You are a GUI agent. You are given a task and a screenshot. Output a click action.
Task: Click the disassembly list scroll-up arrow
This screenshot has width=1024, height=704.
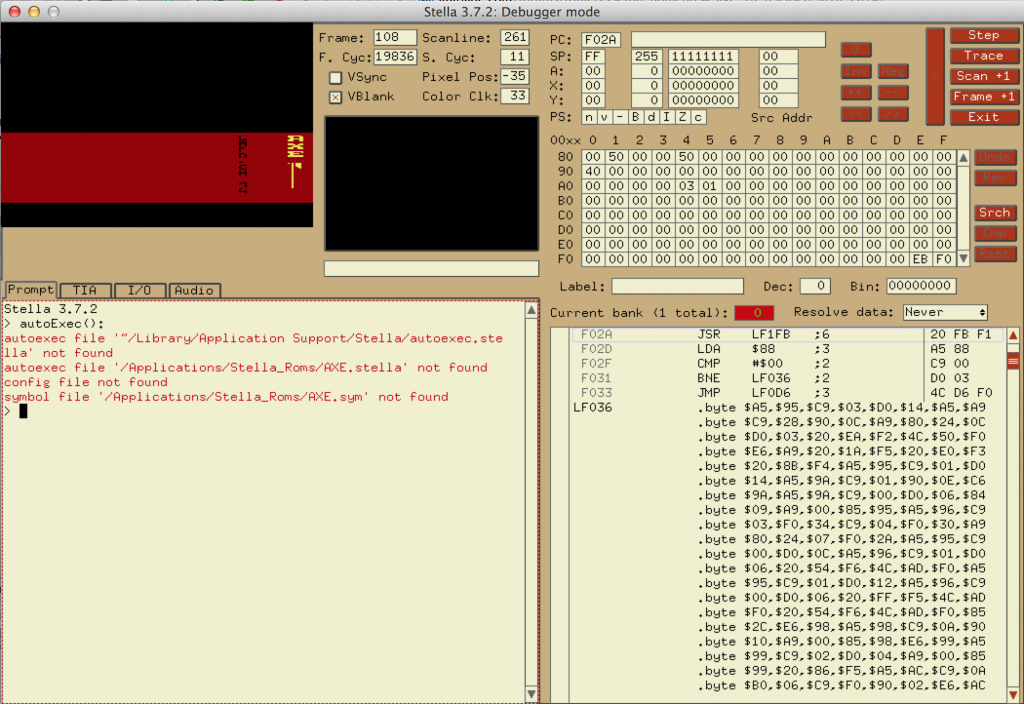coord(1013,335)
